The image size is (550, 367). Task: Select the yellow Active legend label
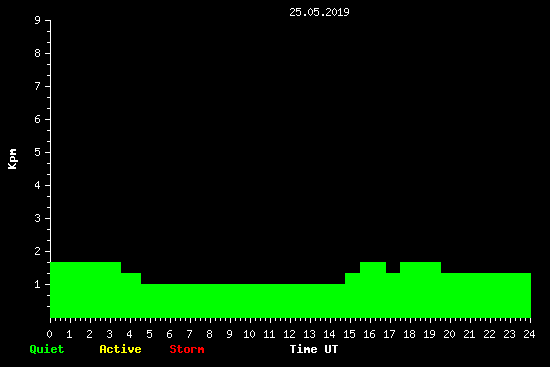click(120, 349)
